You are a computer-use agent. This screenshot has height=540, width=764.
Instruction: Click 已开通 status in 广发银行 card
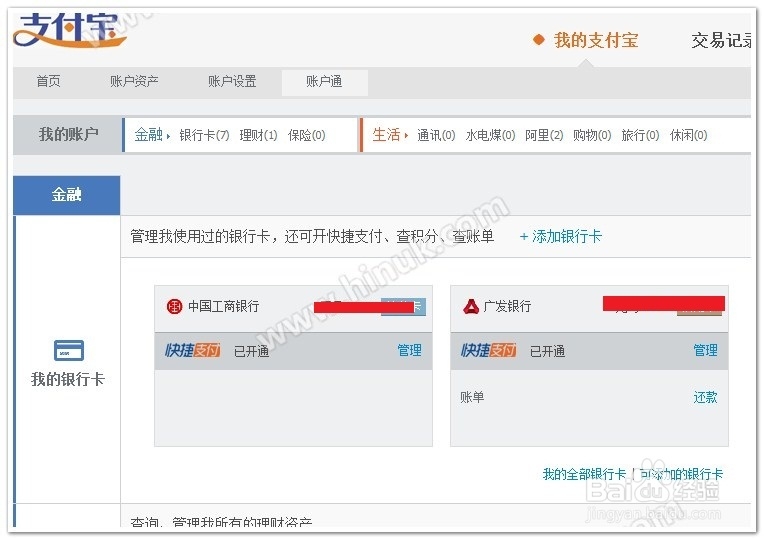[x=548, y=351]
